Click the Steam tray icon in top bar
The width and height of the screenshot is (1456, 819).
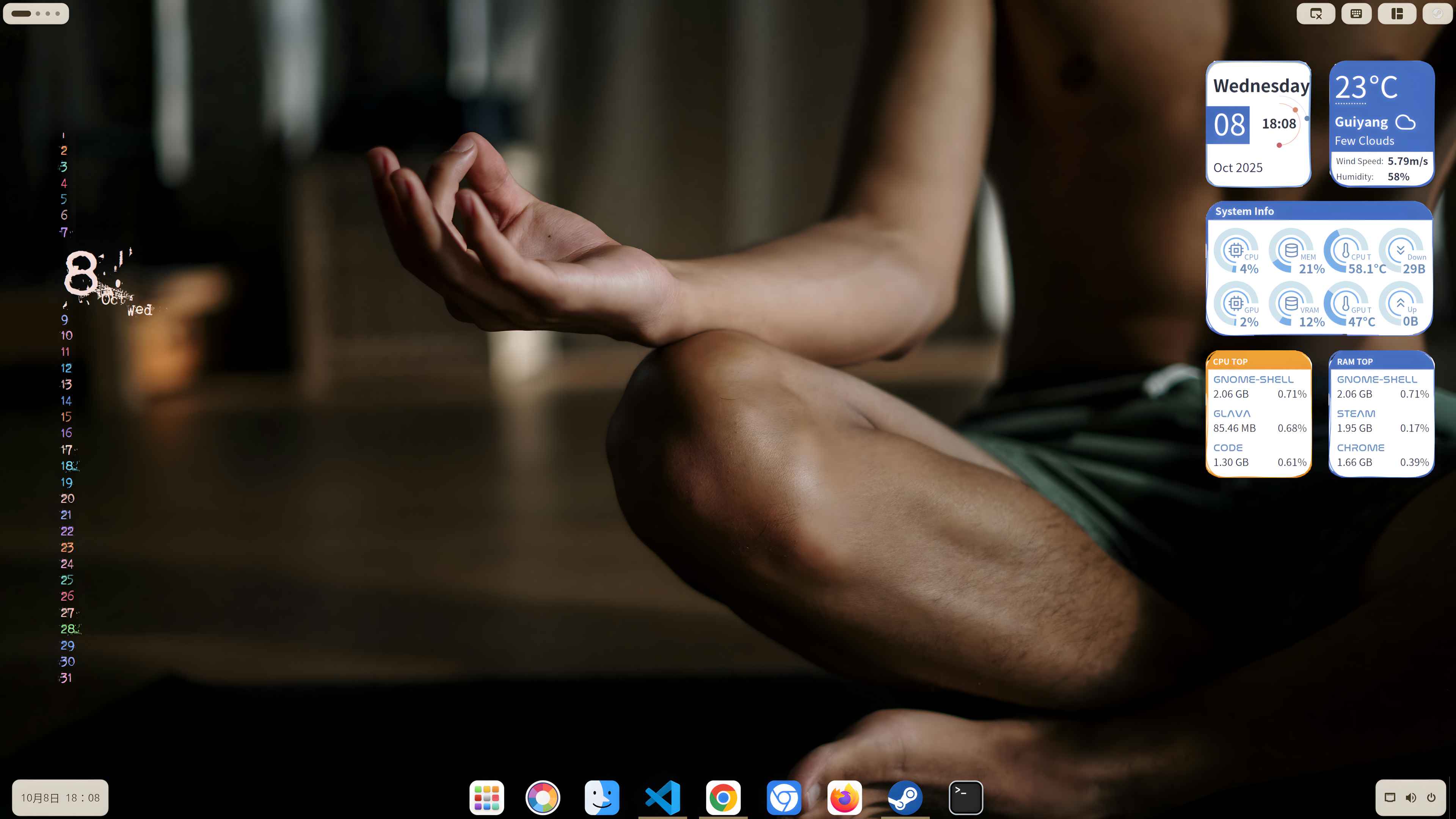[x=1437, y=14]
